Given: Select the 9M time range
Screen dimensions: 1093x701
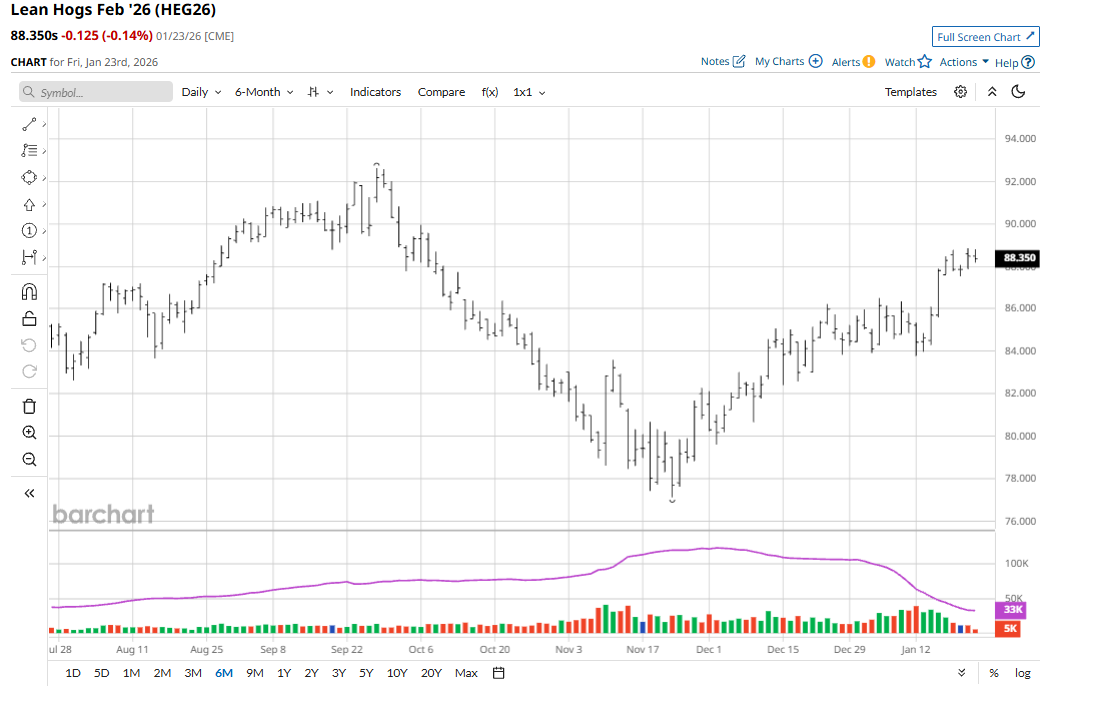Looking at the screenshot, I should tap(255, 673).
